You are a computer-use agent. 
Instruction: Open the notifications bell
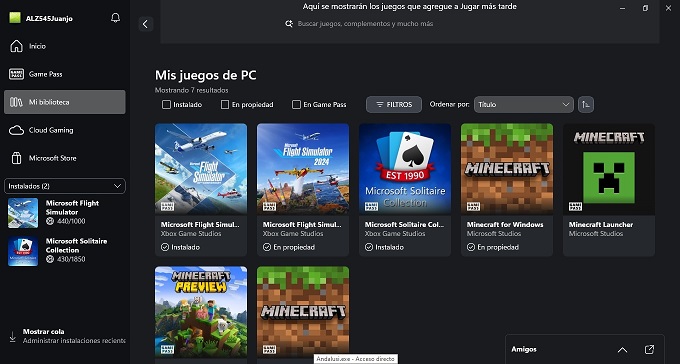(x=115, y=18)
